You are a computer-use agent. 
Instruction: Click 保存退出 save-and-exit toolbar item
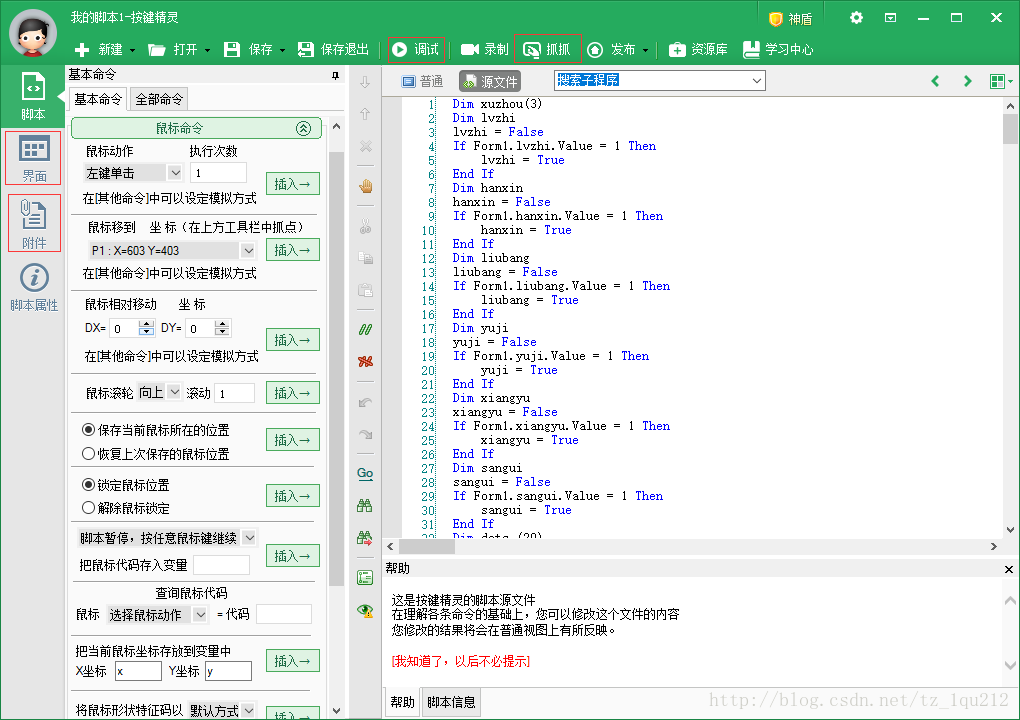tap(333, 49)
